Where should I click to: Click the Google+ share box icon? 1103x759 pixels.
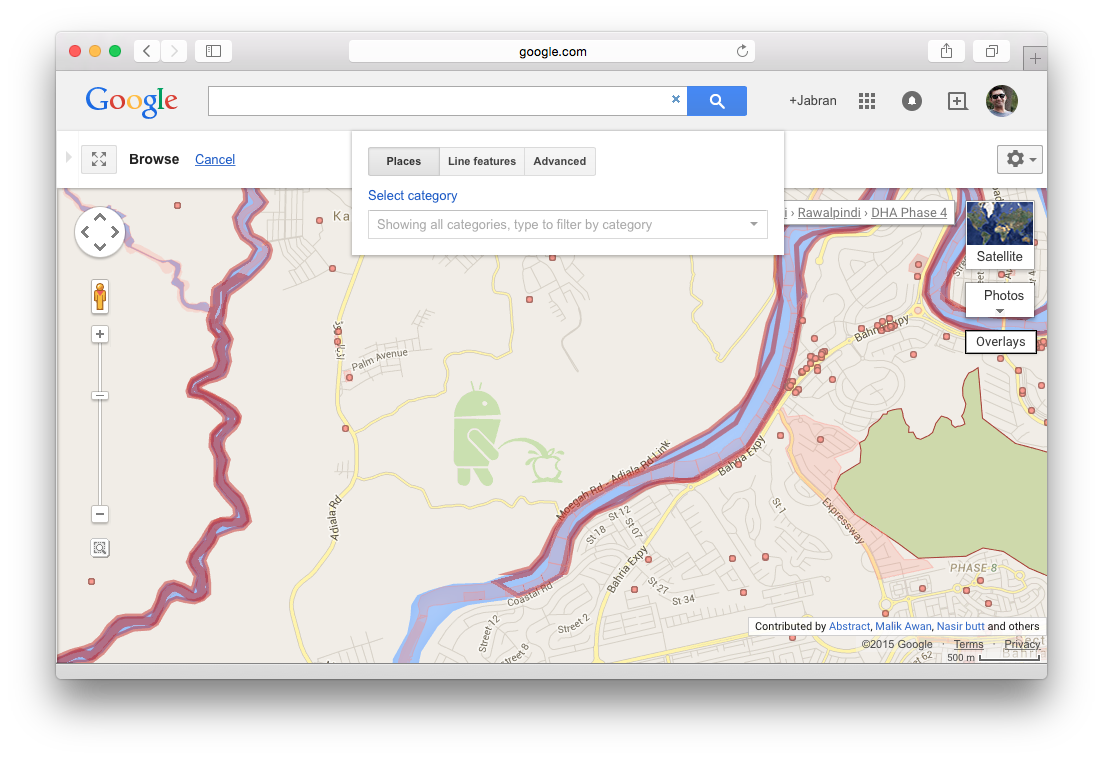(957, 101)
